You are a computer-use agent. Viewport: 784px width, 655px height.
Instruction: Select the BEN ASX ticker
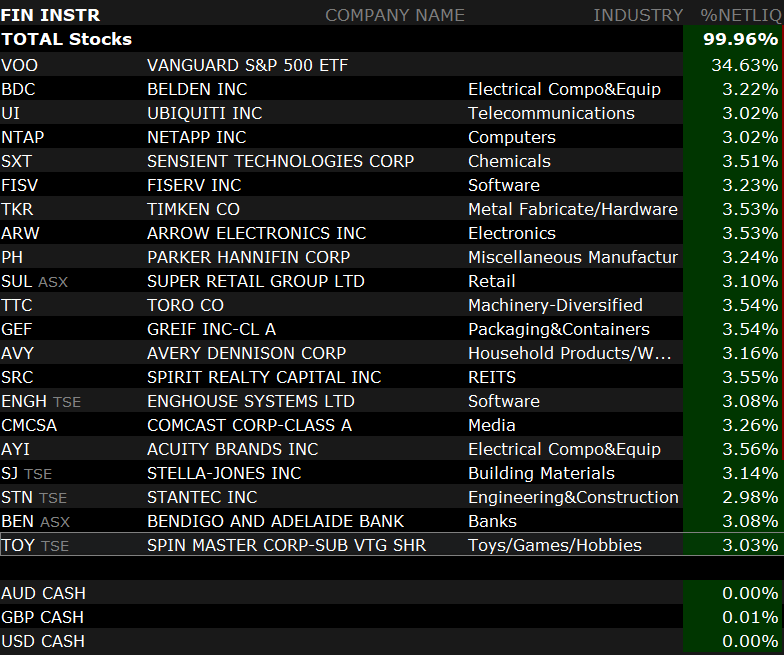coord(36,521)
